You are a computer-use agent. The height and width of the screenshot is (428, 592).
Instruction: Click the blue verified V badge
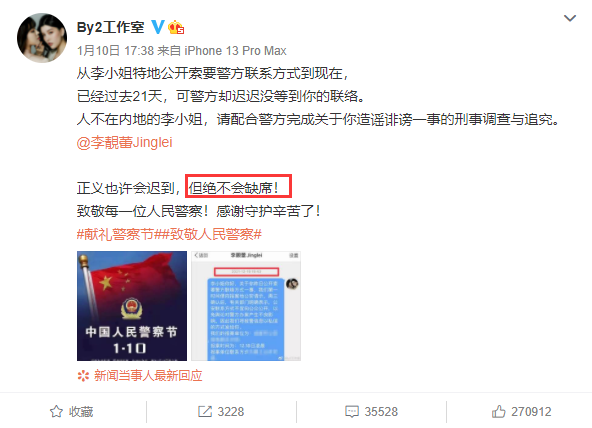tap(158, 27)
